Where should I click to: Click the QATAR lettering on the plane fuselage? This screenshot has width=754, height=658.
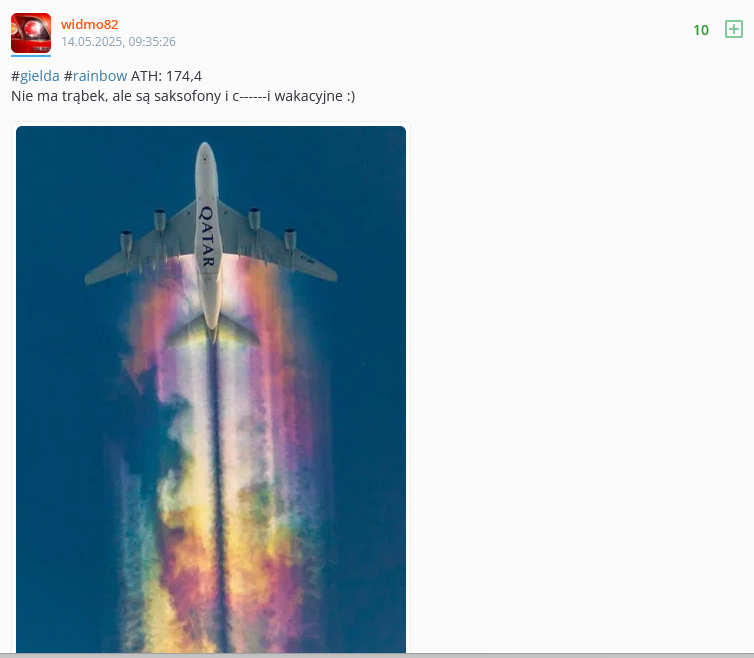click(x=207, y=236)
